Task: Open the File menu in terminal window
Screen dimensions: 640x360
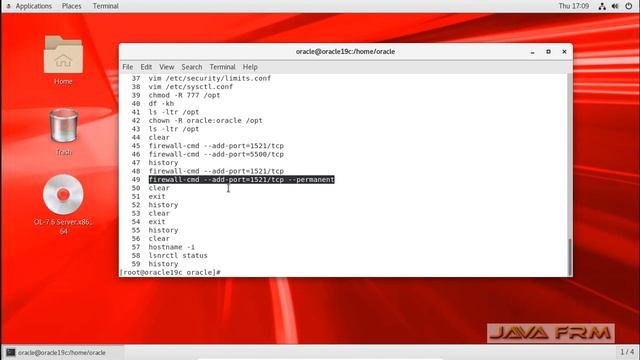Action: (x=127, y=67)
